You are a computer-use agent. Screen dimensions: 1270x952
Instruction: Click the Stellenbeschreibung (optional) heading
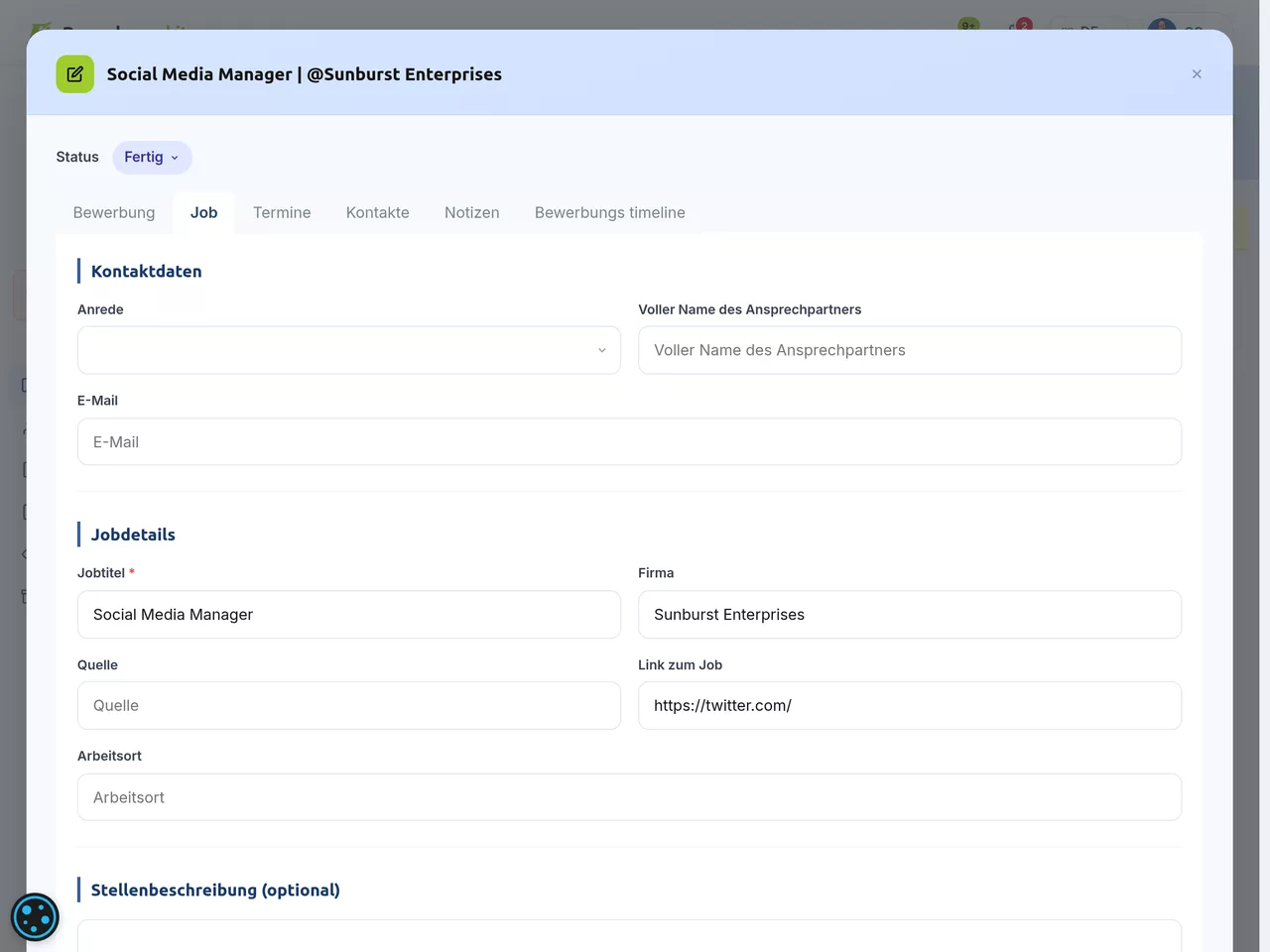tap(215, 891)
